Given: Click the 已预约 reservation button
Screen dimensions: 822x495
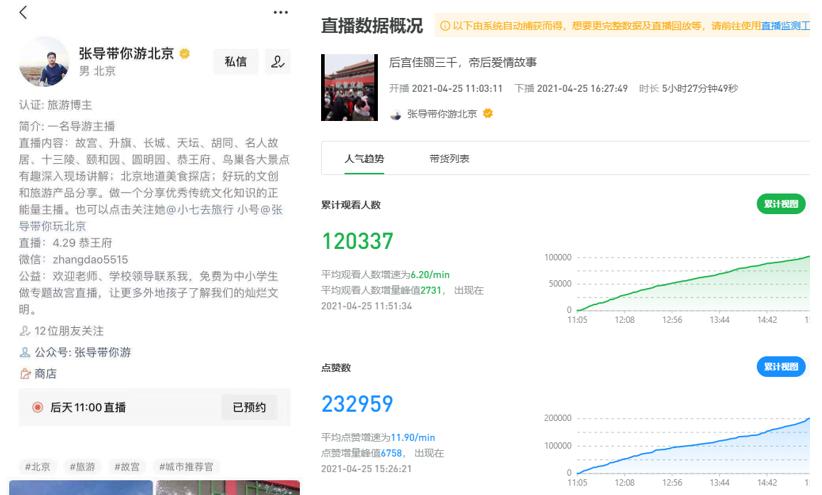Looking at the screenshot, I should [x=249, y=407].
